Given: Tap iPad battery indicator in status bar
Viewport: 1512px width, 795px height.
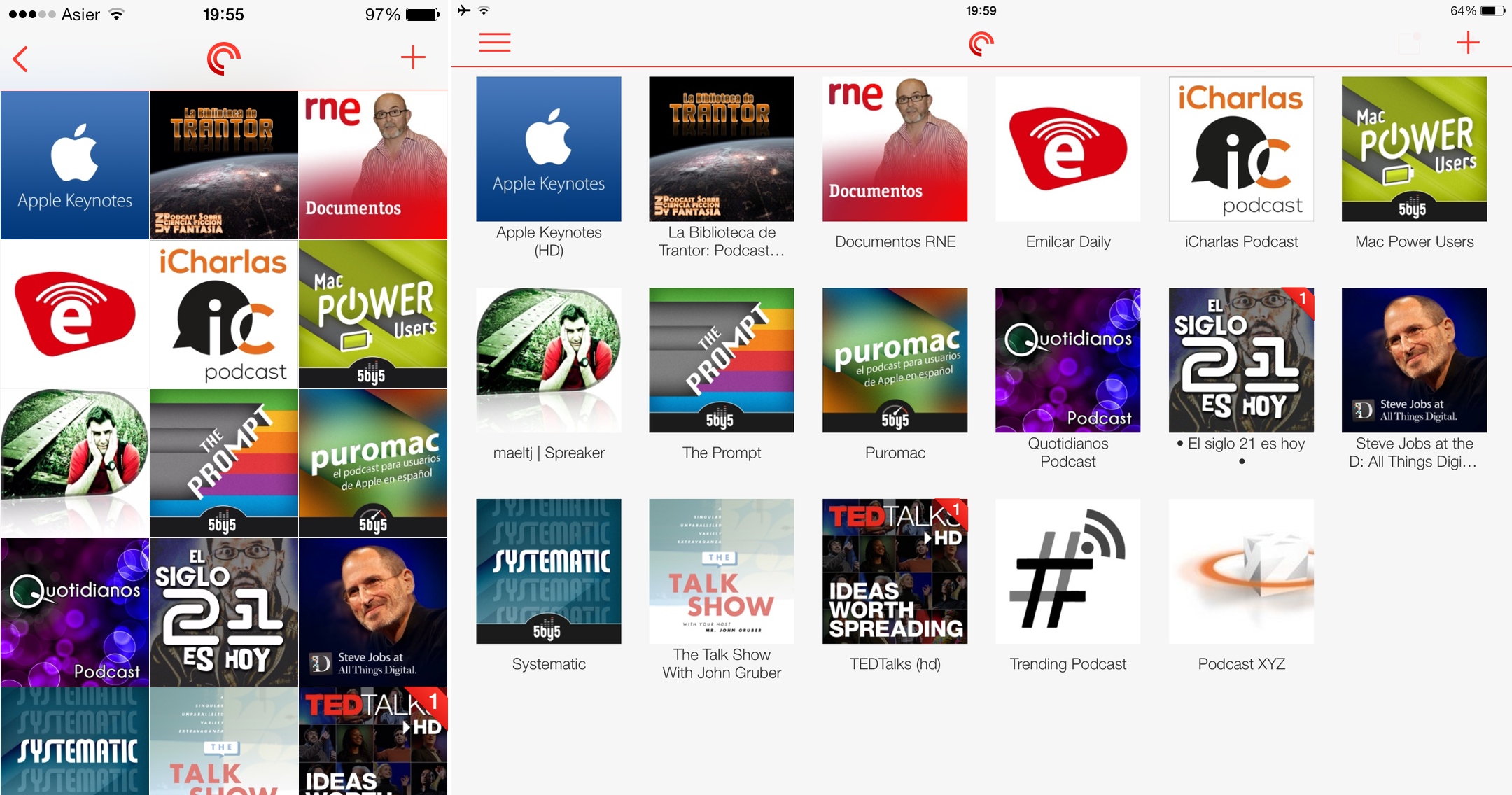Looking at the screenshot, I should 1493,10.
